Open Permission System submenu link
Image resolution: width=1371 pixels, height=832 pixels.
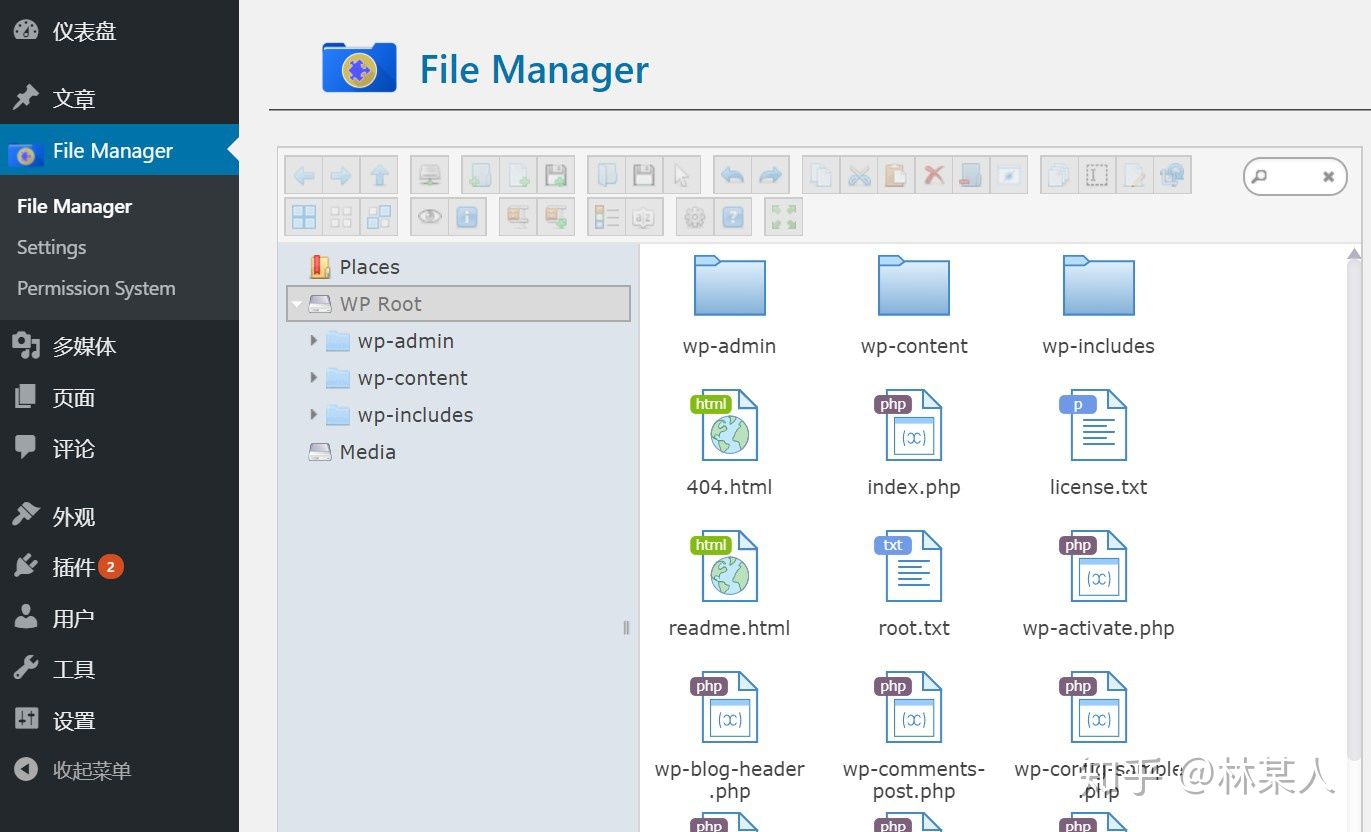pos(96,288)
